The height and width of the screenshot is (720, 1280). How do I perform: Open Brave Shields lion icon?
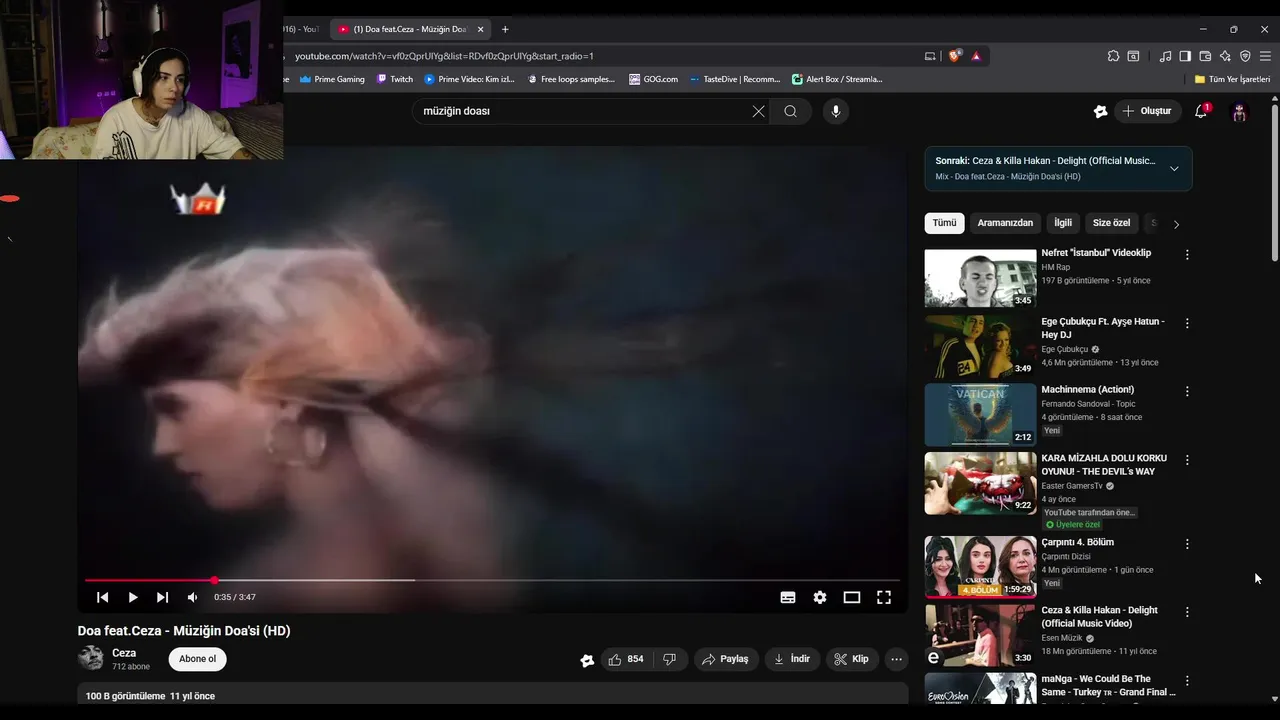point(954,56)
